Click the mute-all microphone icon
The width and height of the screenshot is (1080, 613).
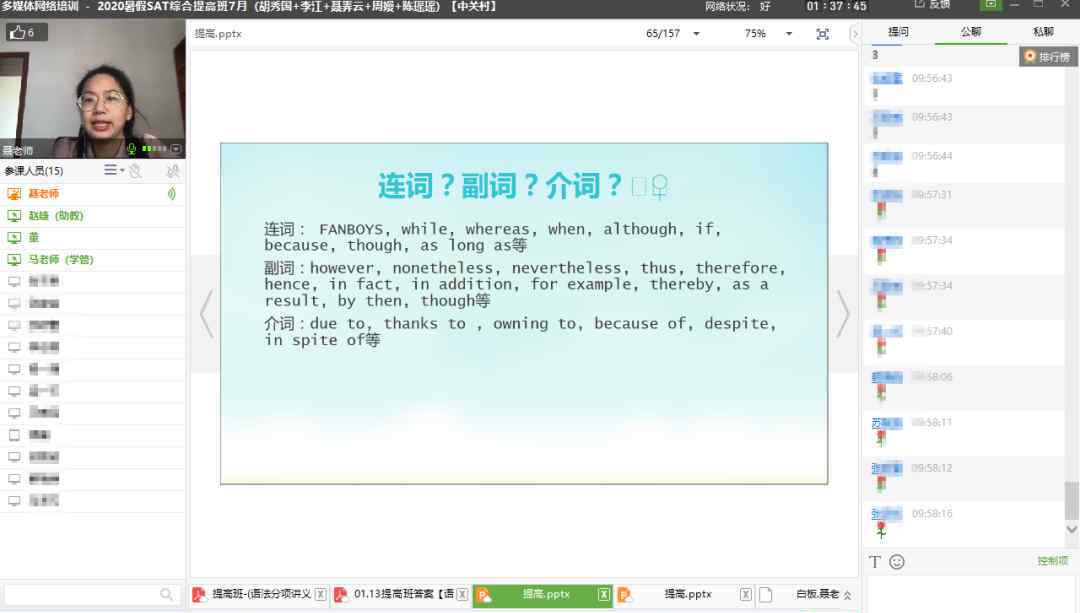click(x=136, y=171)
